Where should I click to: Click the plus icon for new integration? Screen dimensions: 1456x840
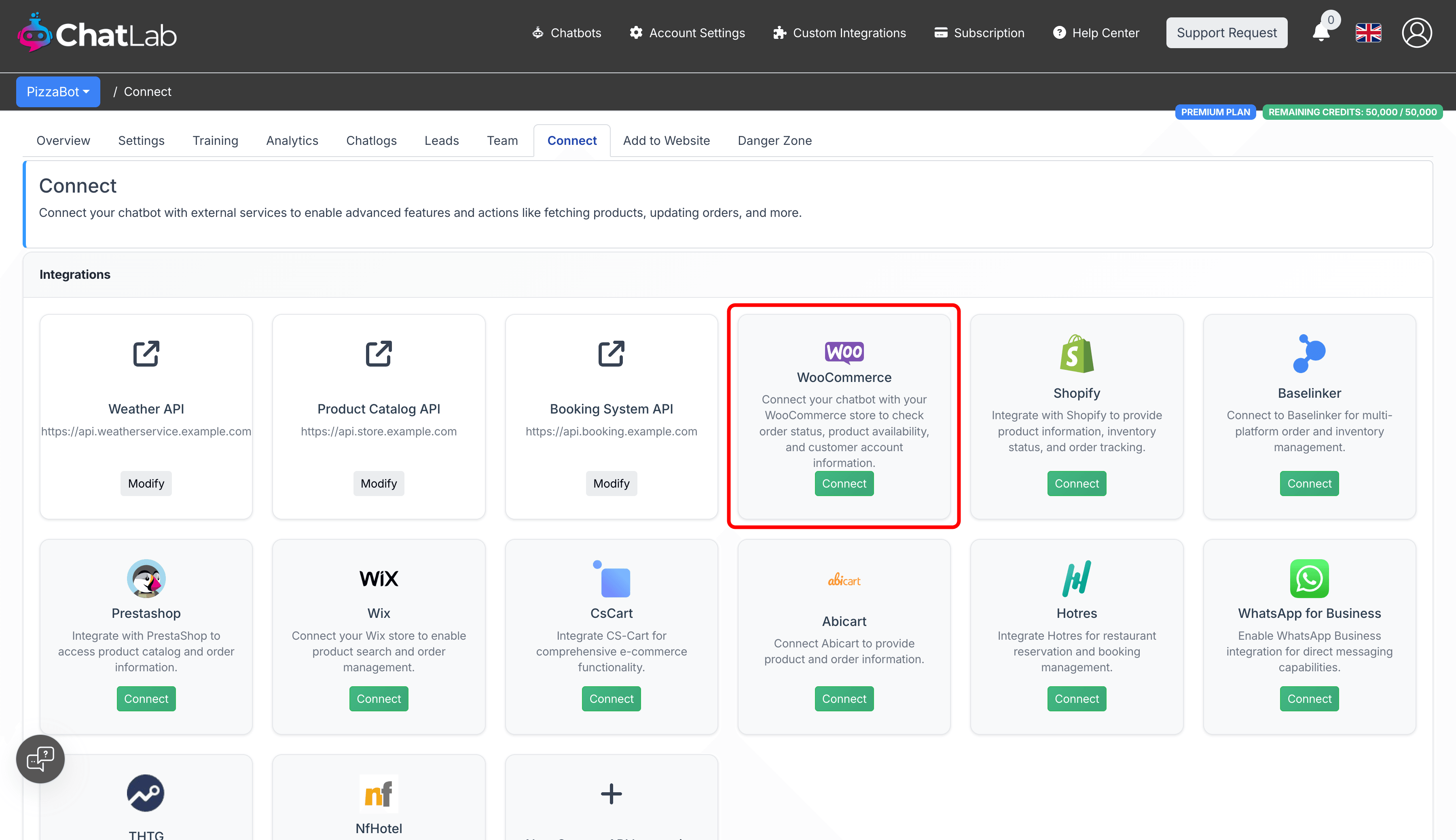611,794
